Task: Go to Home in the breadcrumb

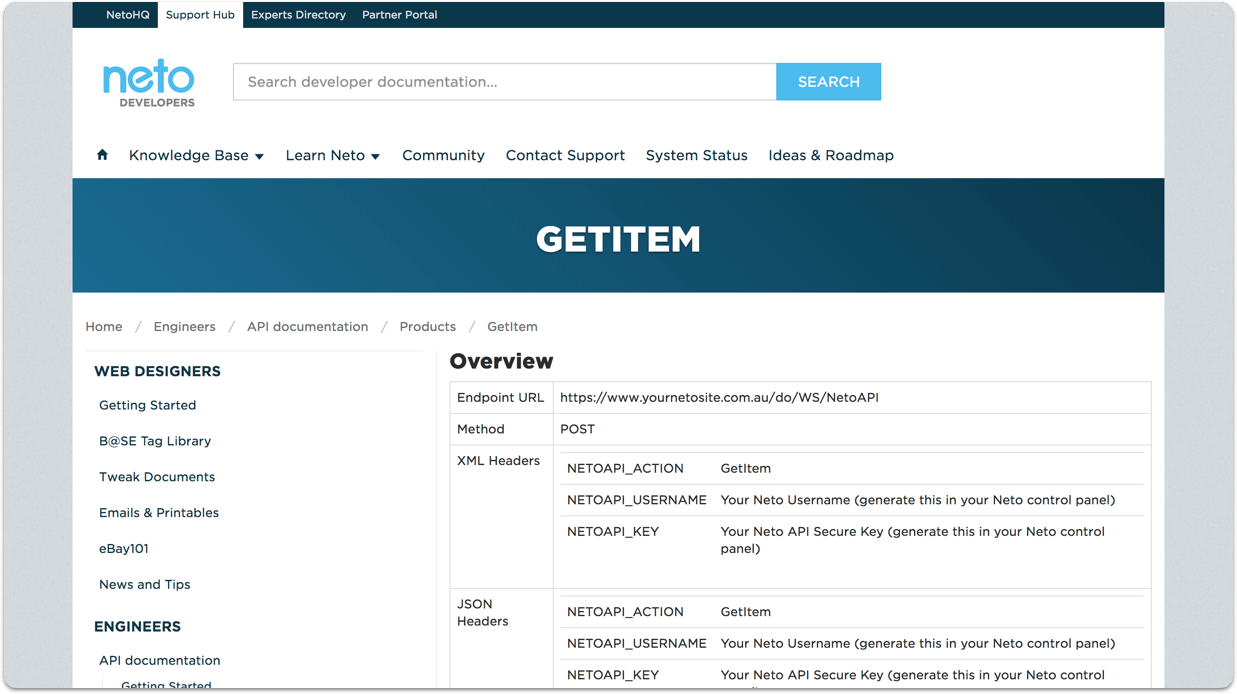Action: (104, 327)
